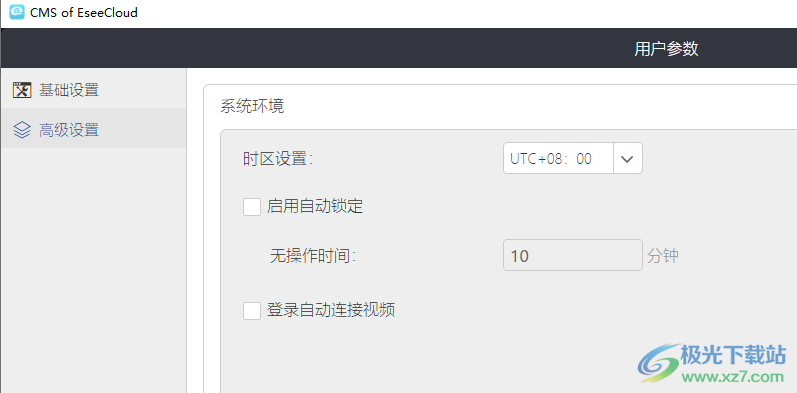Click the 基础设置 tools icon

tap(22, 90)
